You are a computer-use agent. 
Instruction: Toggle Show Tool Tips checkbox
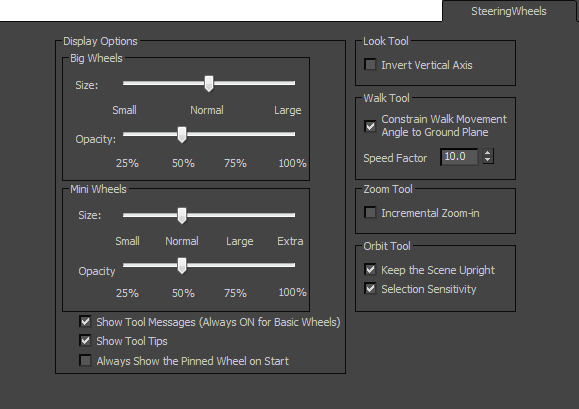85,340
